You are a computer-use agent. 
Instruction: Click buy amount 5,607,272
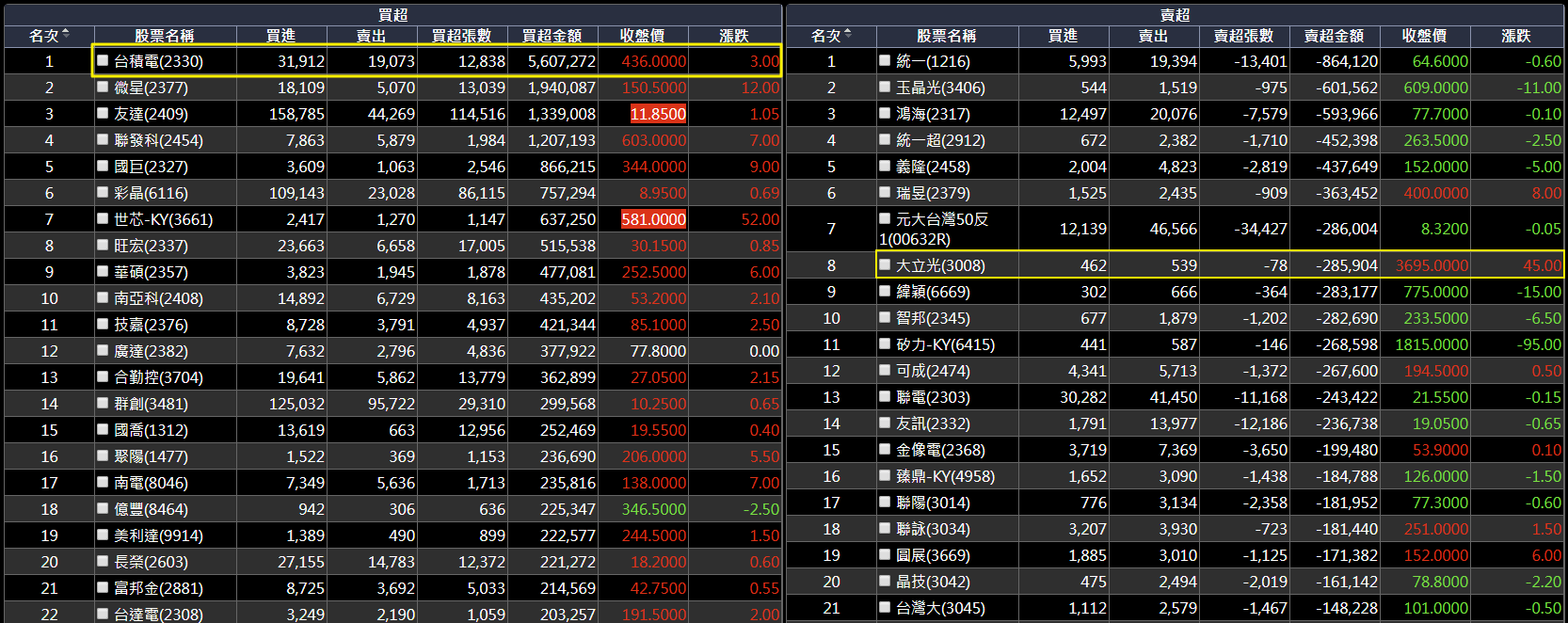coord(562,61)
